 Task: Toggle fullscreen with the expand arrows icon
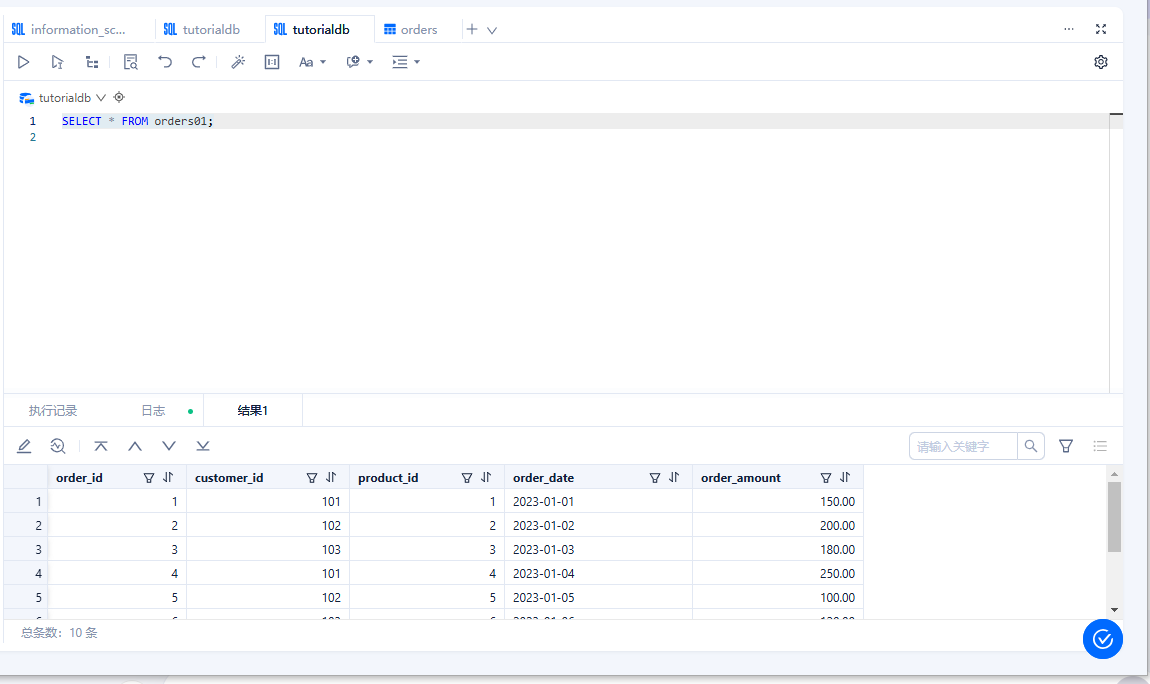point(1101,29)
